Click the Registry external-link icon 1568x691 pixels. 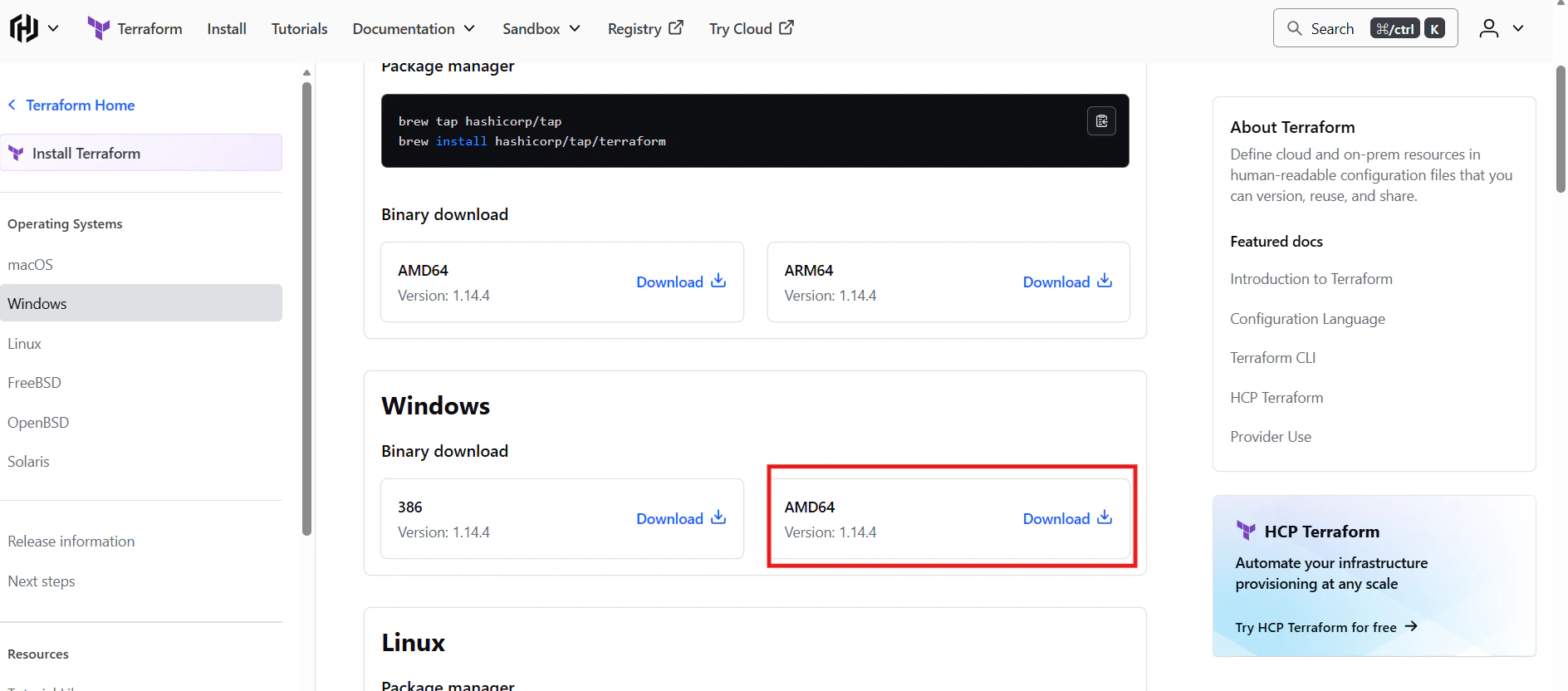(676, 27)
